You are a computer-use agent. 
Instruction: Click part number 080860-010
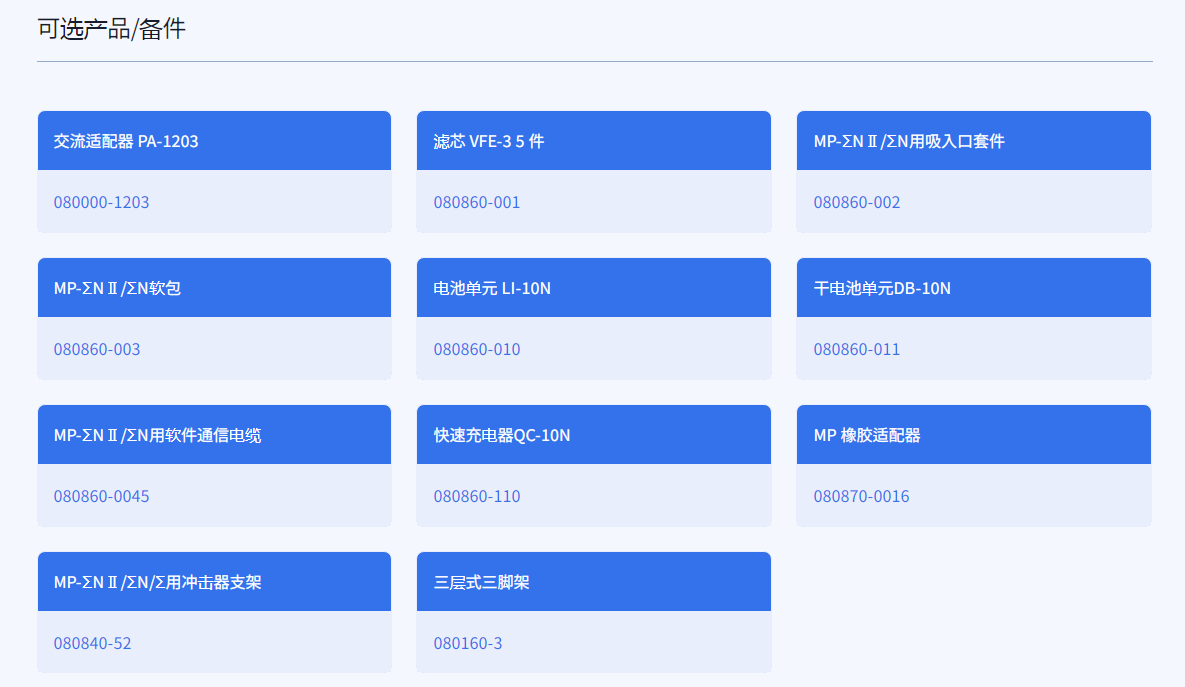point(477,349)
